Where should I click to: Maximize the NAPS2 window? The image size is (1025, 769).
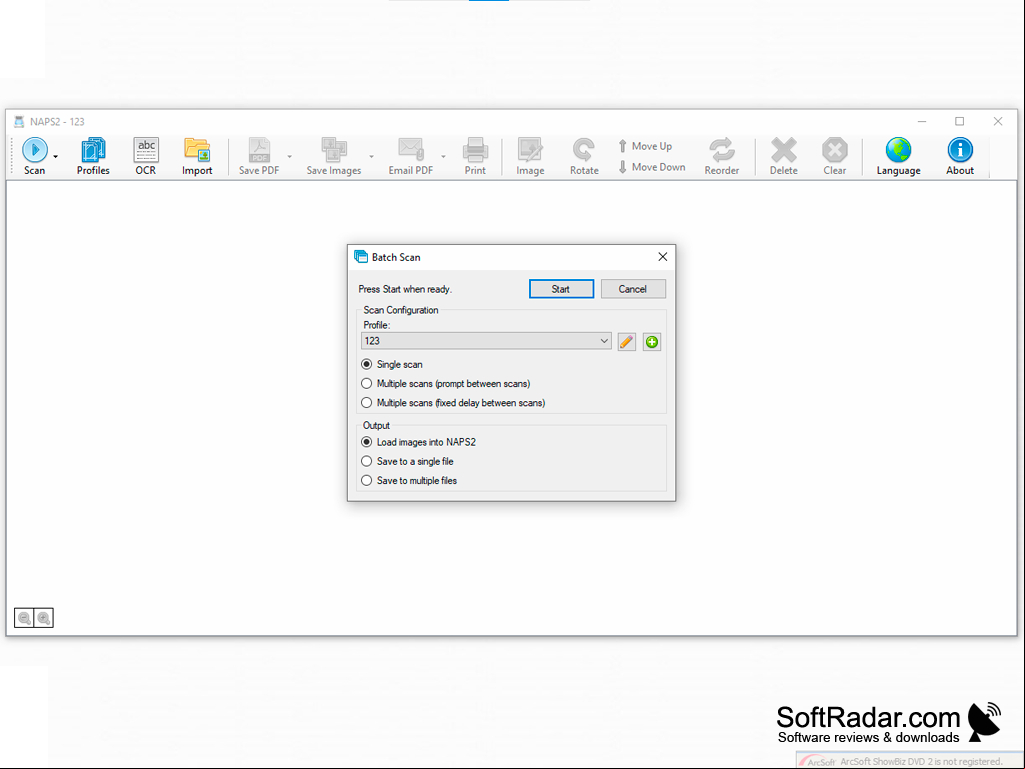tap(960, 122)
